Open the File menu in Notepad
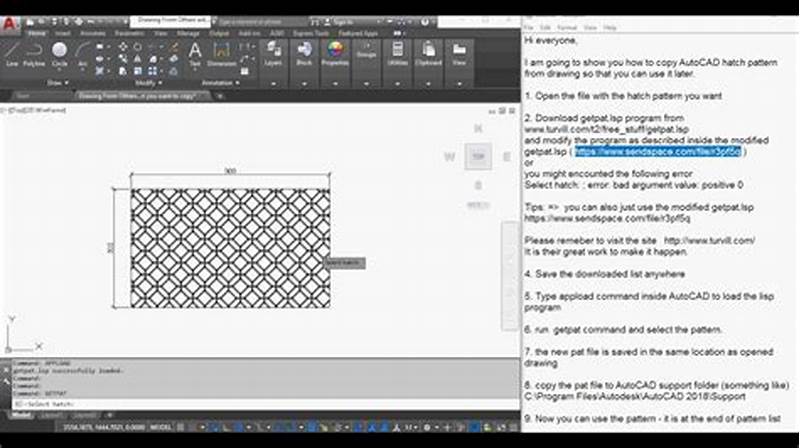Image resolution: width=800 pixels, height=448 pixels. point(529,28)
